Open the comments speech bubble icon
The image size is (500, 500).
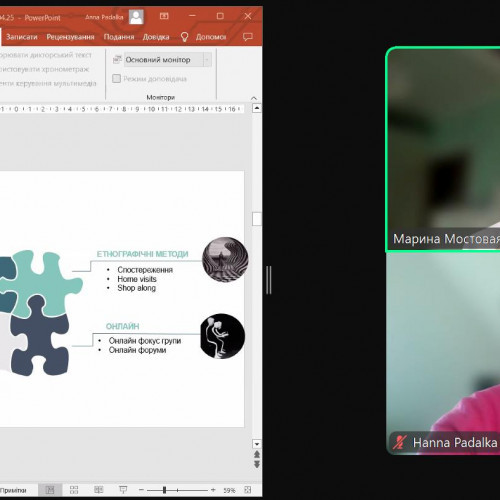[248, 37]
